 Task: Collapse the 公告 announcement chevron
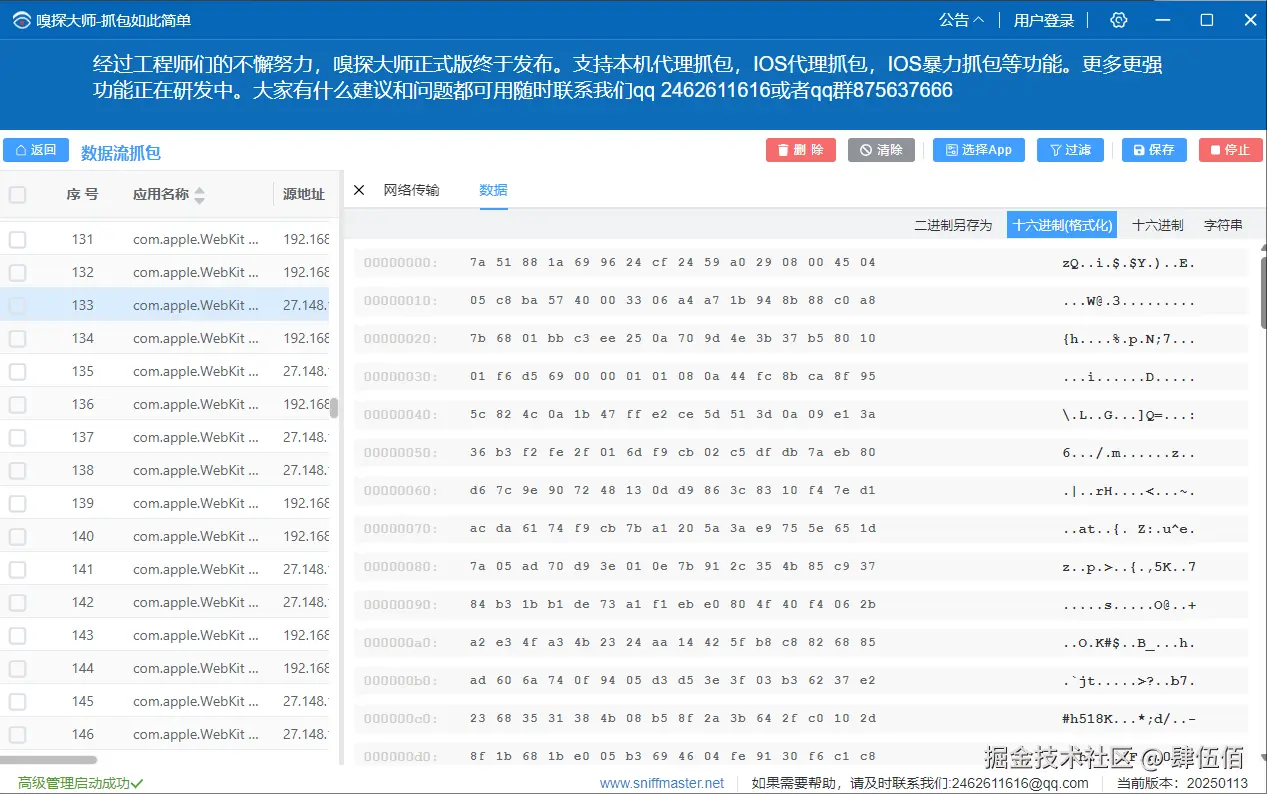pyautogui.click(x=981, y=19)
